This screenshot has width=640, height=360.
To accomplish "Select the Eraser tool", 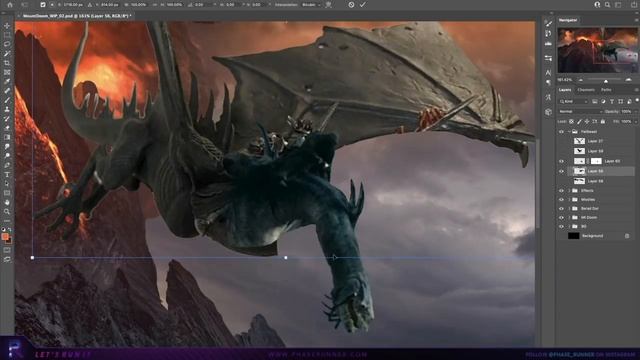I will click(x=7, y=128).
